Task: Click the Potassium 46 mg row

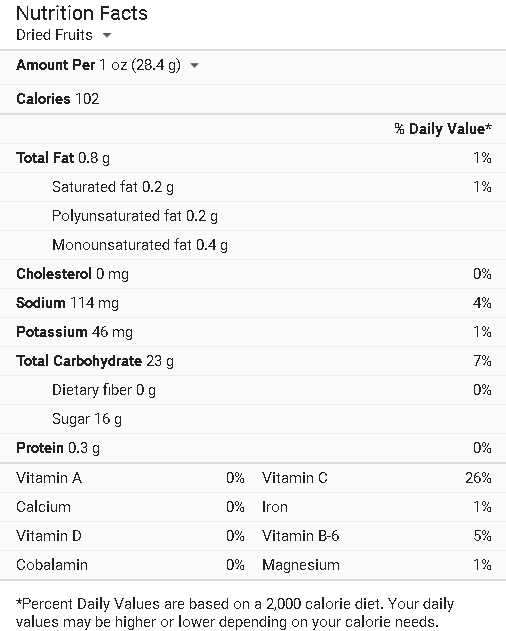Action: pyautogui.click(x=253, y=332)
